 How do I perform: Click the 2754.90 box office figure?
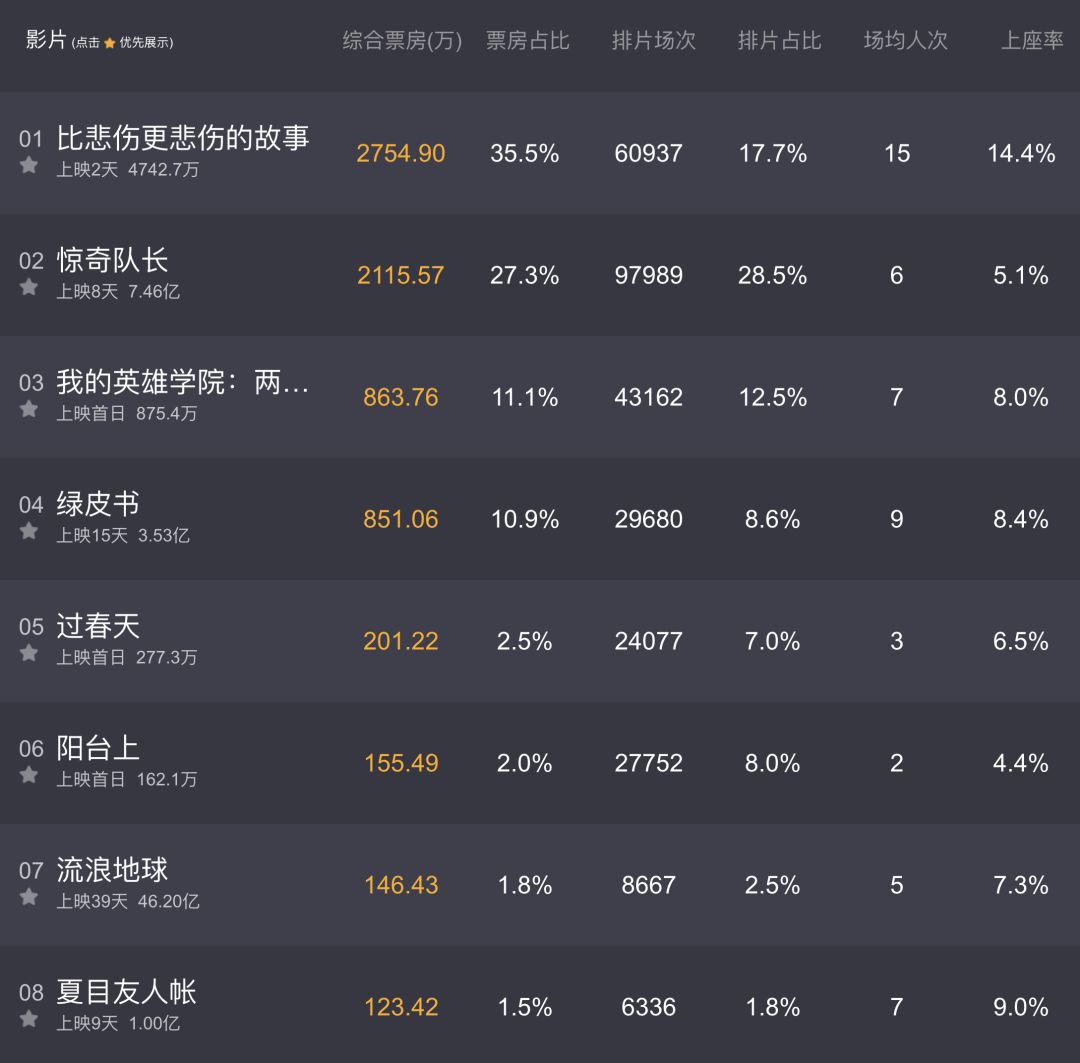click(401, 154)
